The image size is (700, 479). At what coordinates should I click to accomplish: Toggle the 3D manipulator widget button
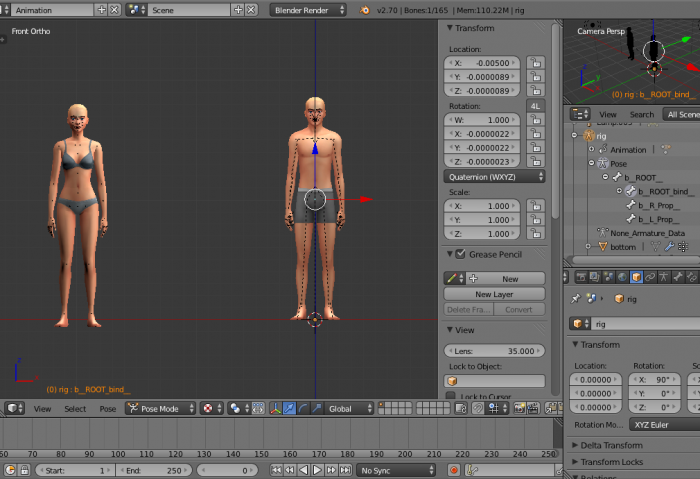(276, 409)
